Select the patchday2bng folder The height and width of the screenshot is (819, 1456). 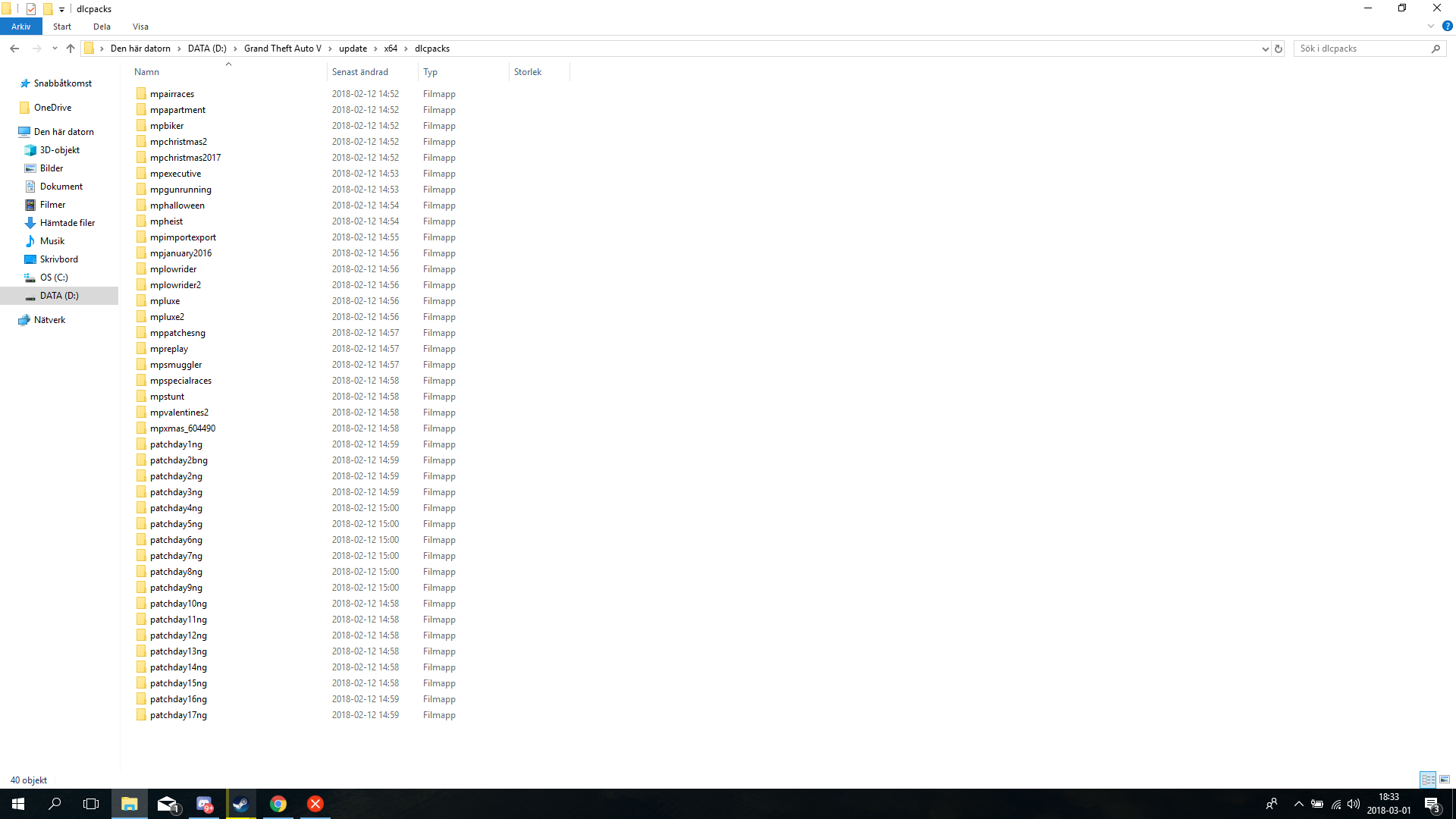click(x=179, y=460)
